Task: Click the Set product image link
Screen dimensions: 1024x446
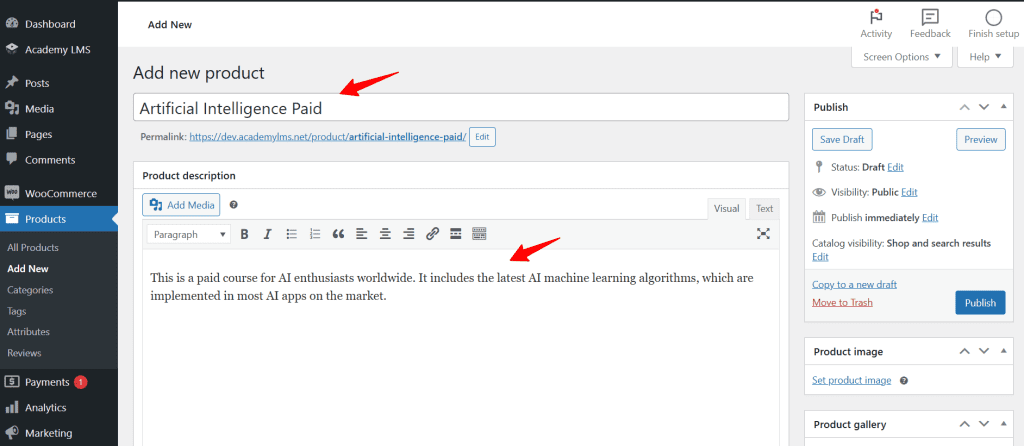Action: tap(851, 380)
